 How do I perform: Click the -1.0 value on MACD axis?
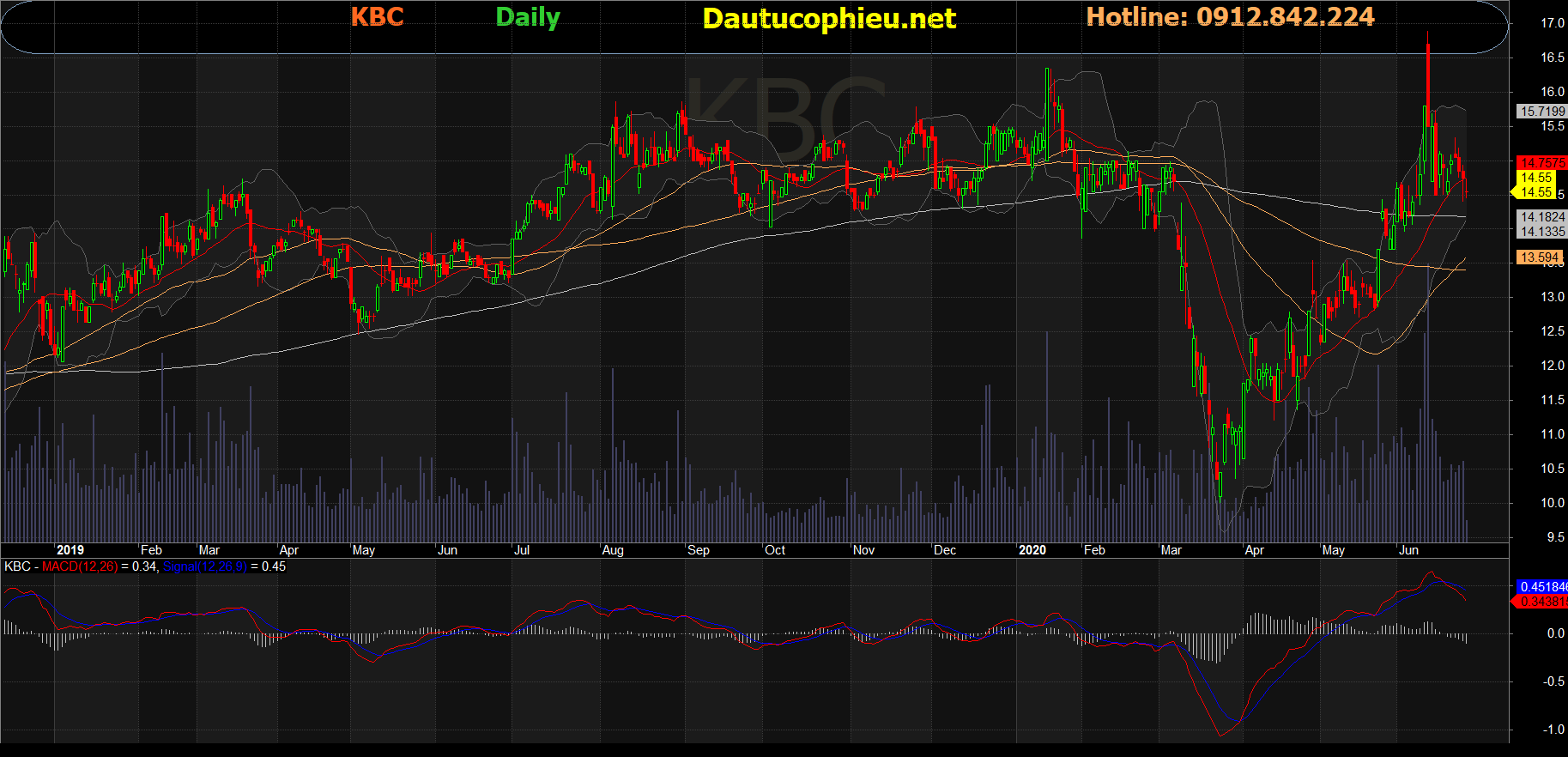pyautogui.click(x=1553, y=730)
